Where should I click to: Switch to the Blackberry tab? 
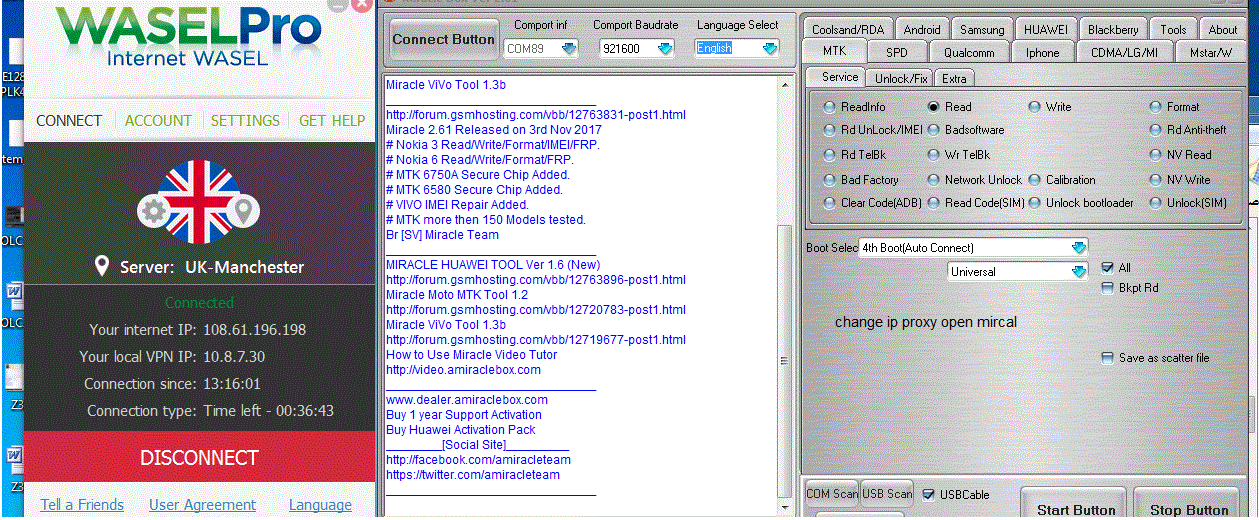pyautogui.click(x=1113, y=30)
